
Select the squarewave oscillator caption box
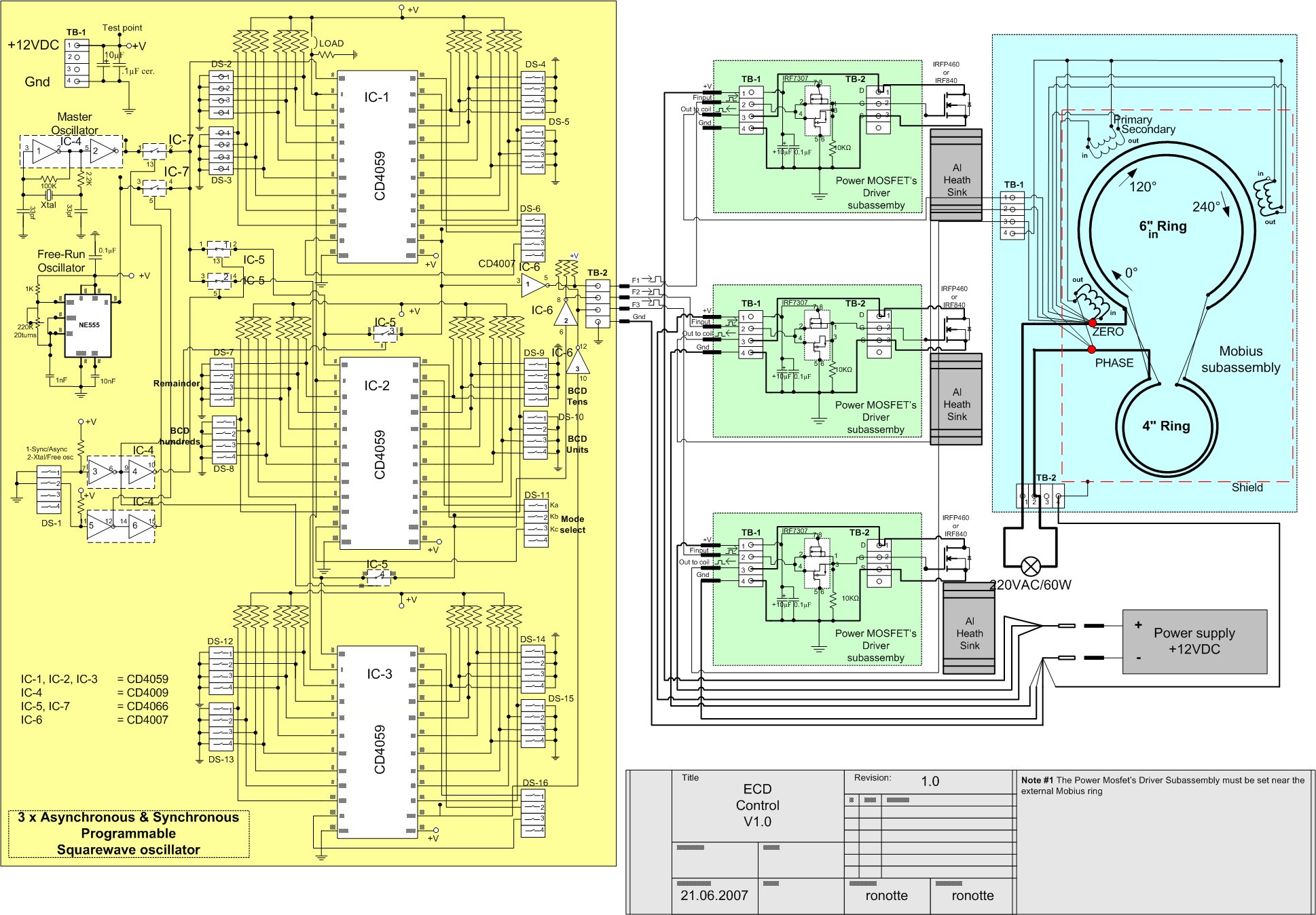[128, 834]
